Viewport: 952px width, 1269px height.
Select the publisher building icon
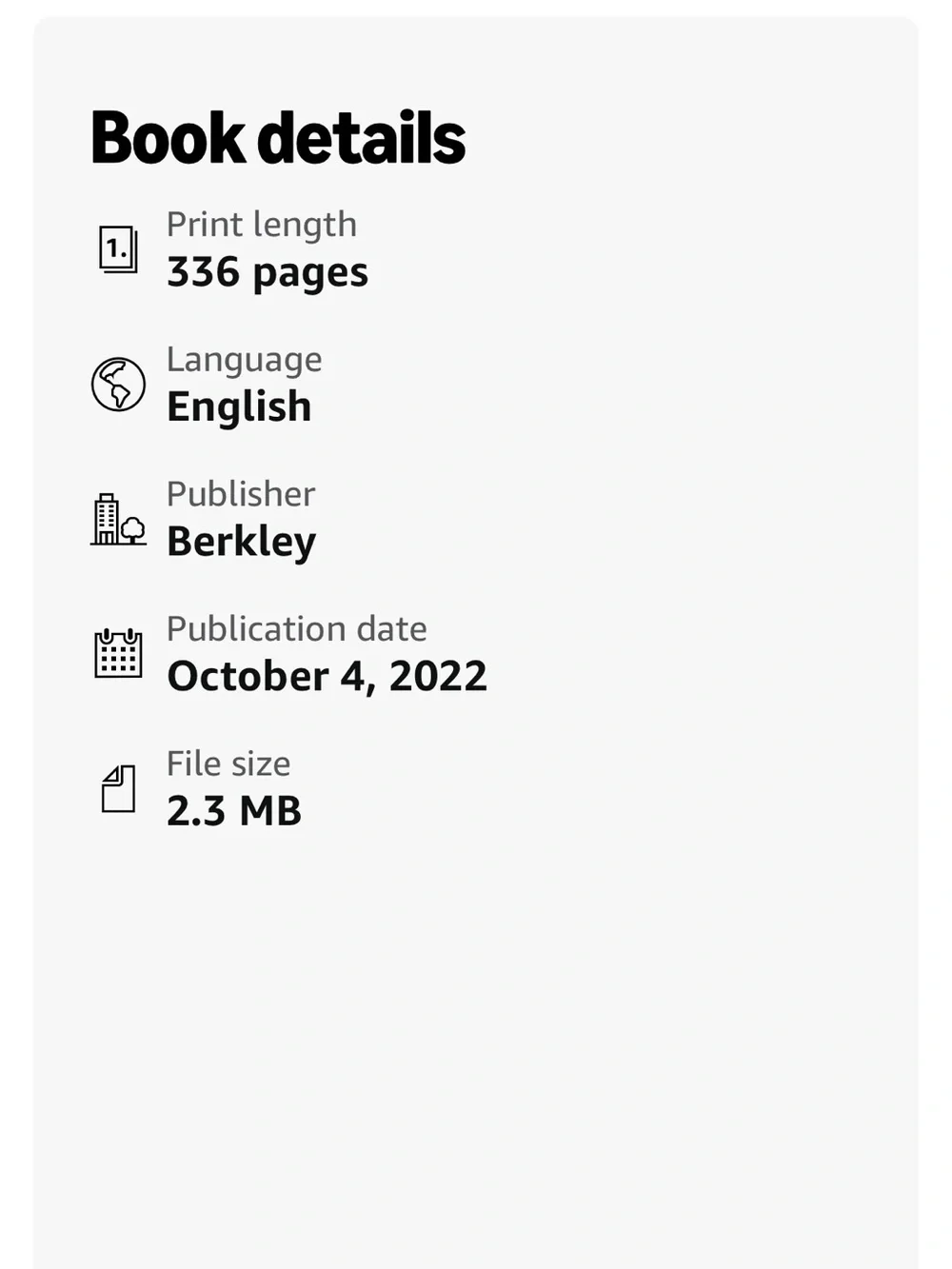tap(118, 519)
